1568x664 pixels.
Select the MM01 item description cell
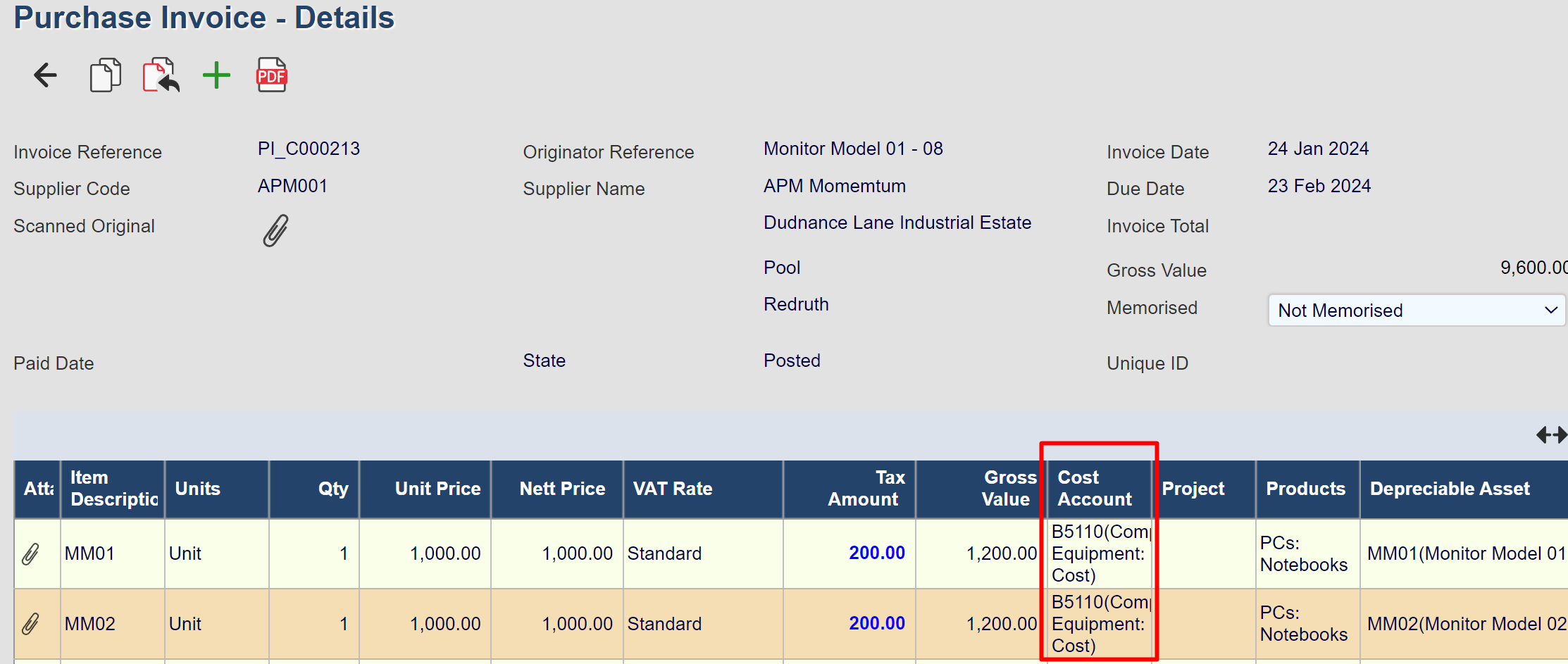(89, 554)
